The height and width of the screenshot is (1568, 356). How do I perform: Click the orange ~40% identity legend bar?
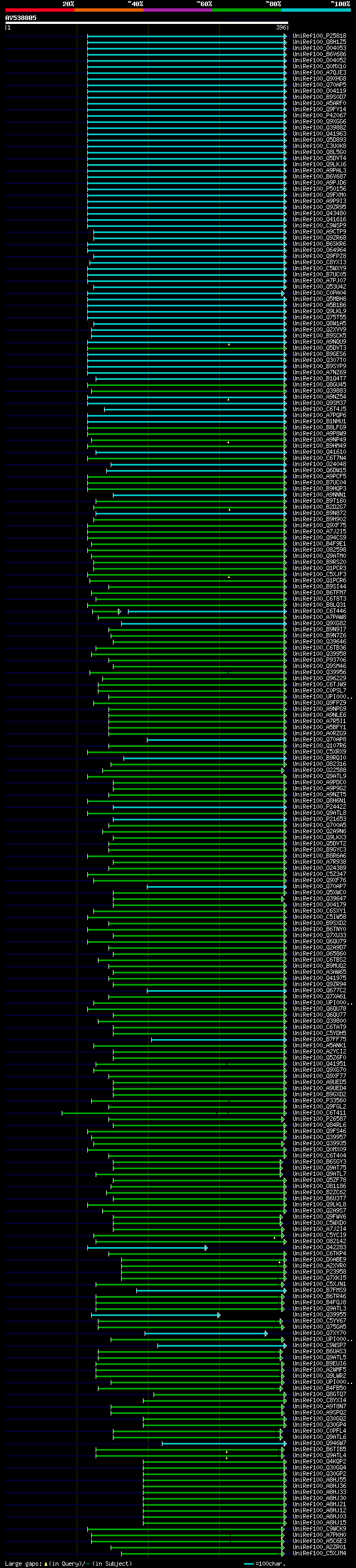109,10
